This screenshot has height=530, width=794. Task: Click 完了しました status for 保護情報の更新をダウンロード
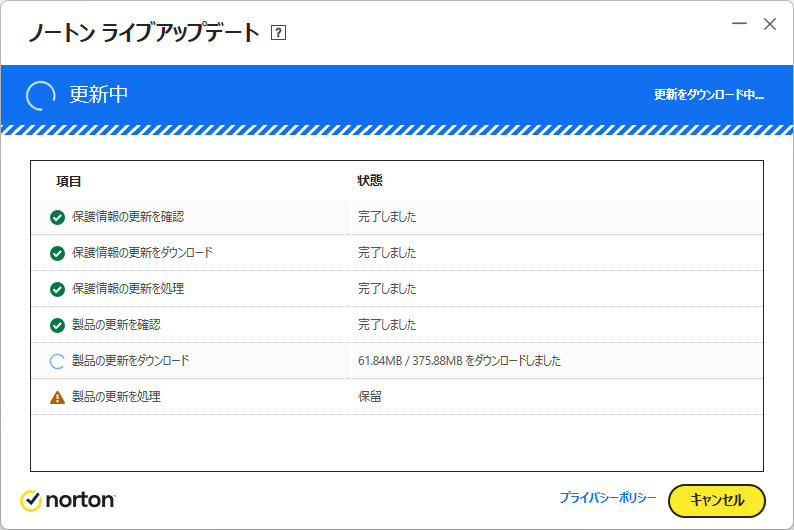pos(387,253)
